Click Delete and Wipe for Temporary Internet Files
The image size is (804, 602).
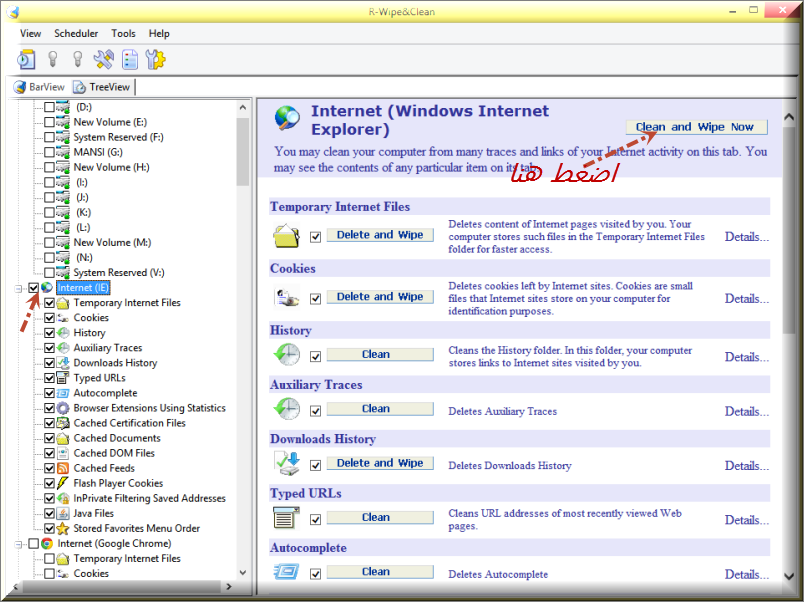click(x=380, y=235)
